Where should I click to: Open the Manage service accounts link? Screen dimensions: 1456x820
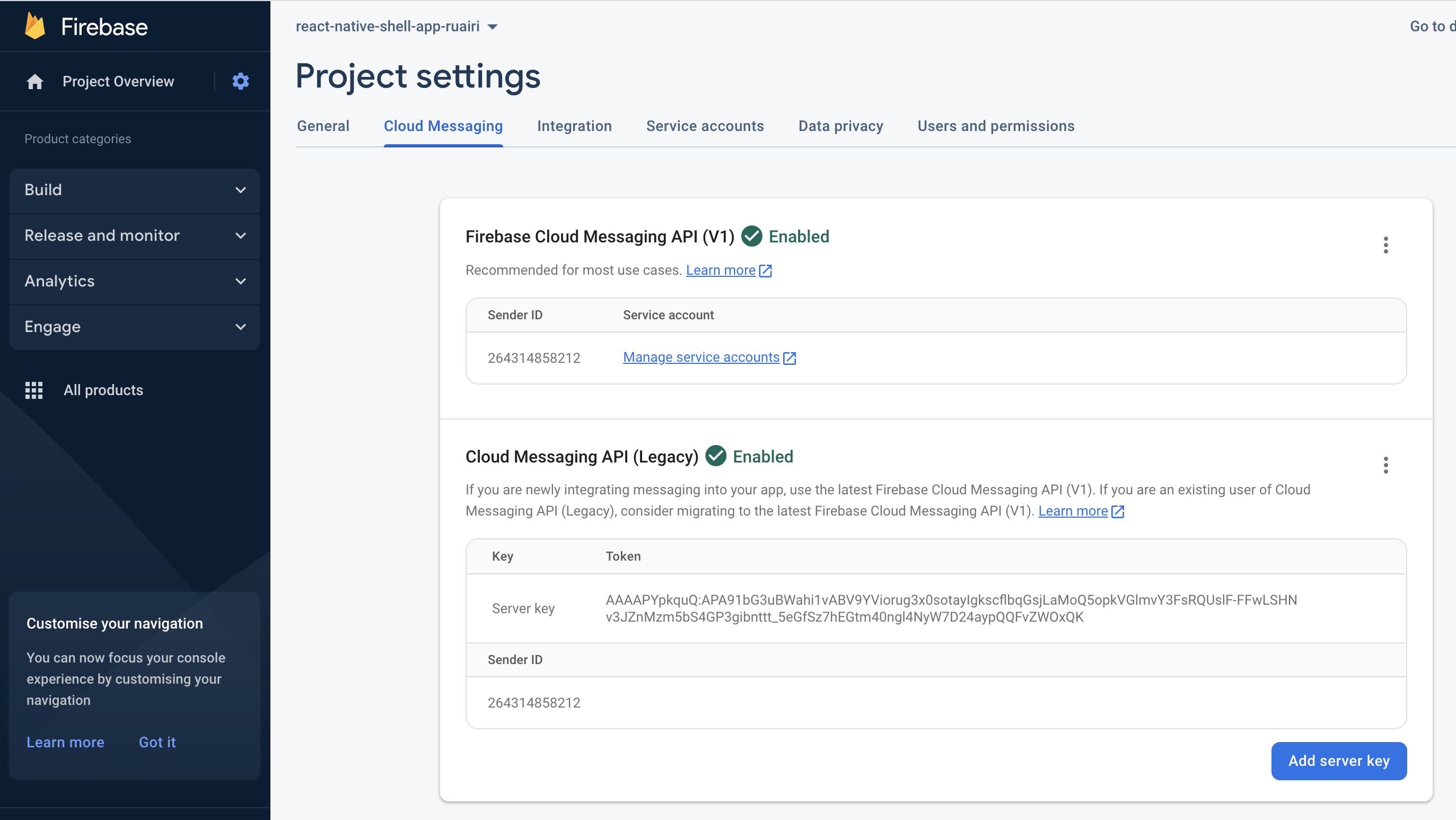[701, 357]
